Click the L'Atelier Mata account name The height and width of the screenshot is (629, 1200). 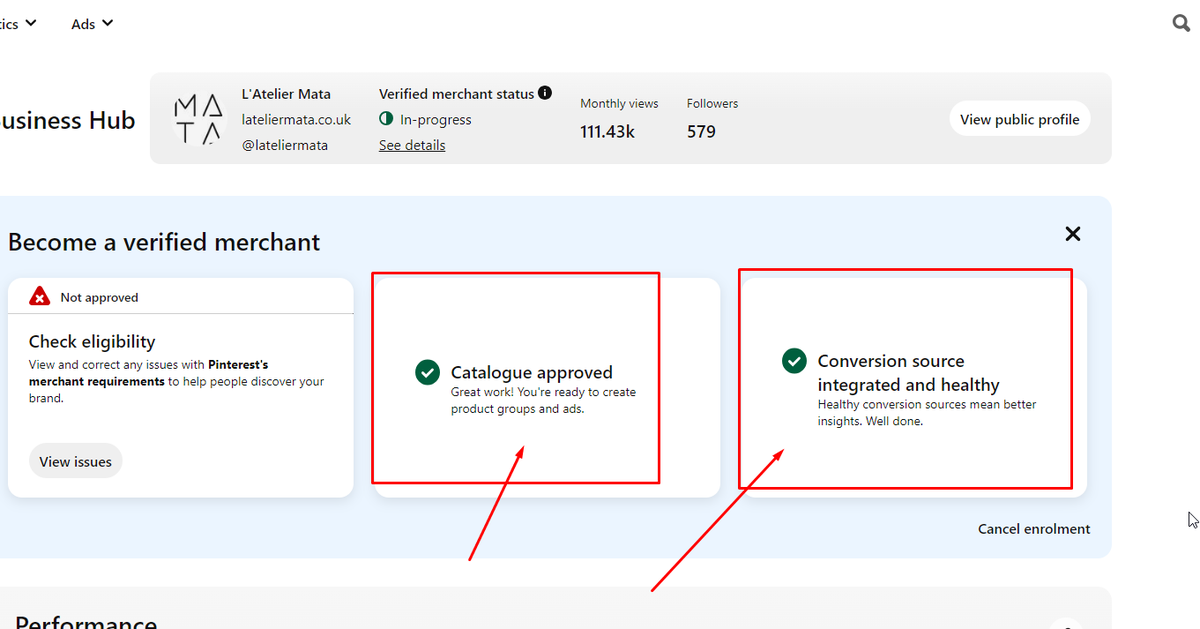click(x=286, y=93)
